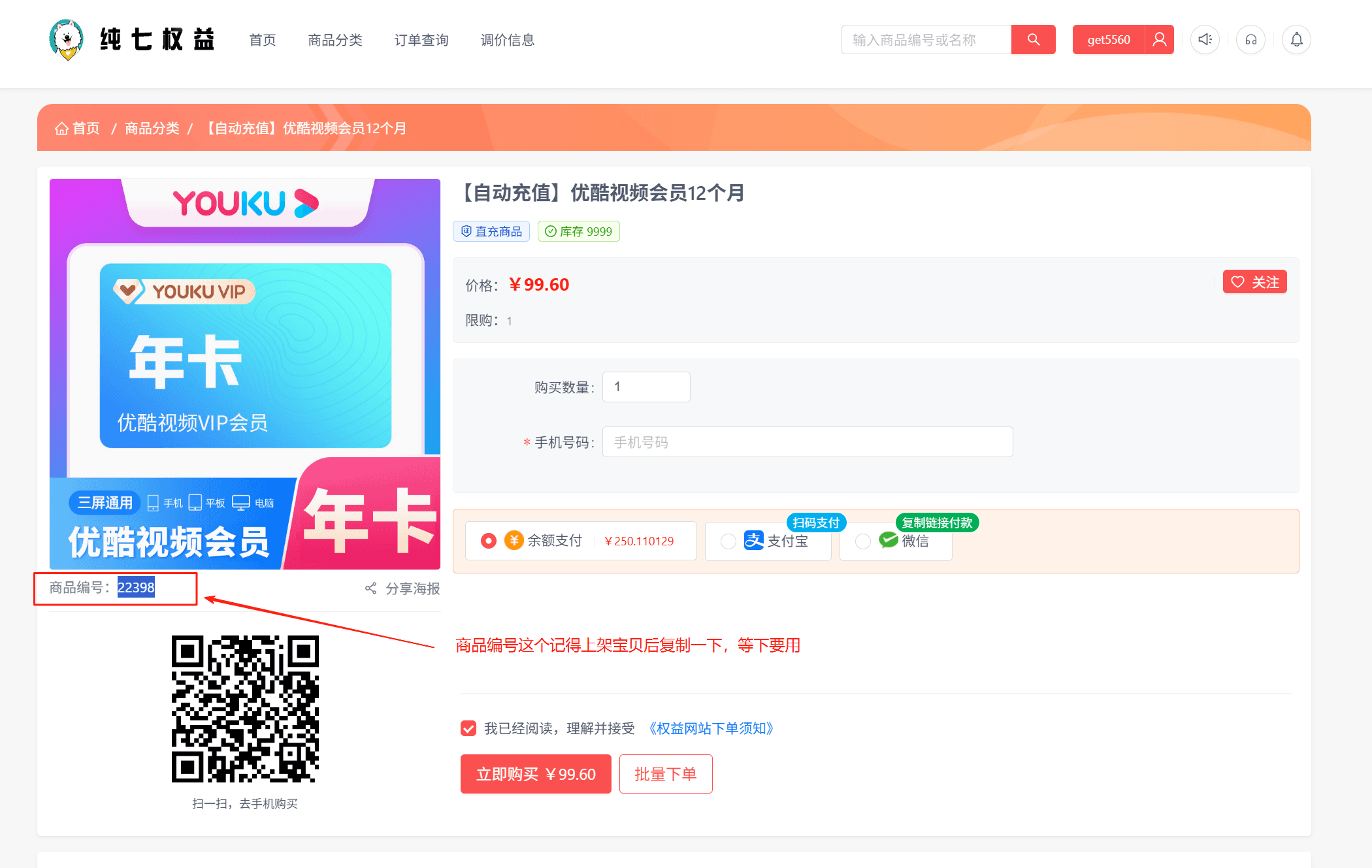The width and height of the screenshot is (1372, 868).
Task: Open customer service headset icon
Action: coord(1250,40)
